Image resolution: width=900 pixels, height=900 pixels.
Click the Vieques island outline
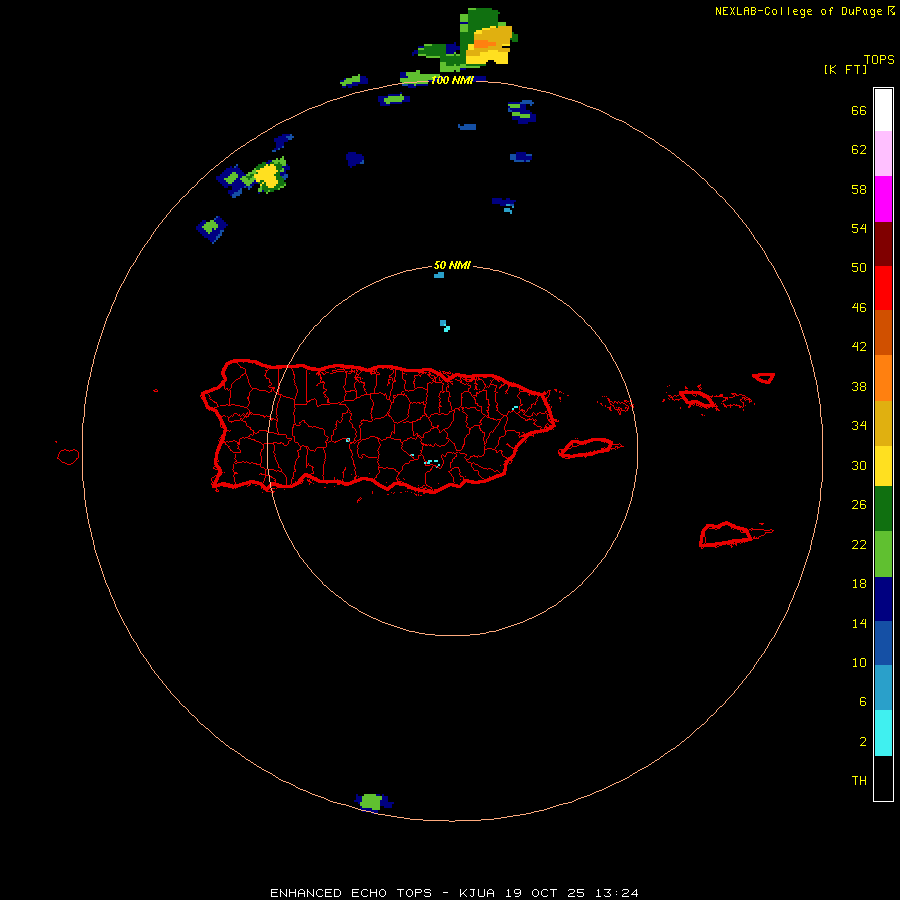[x=590, y=447]
